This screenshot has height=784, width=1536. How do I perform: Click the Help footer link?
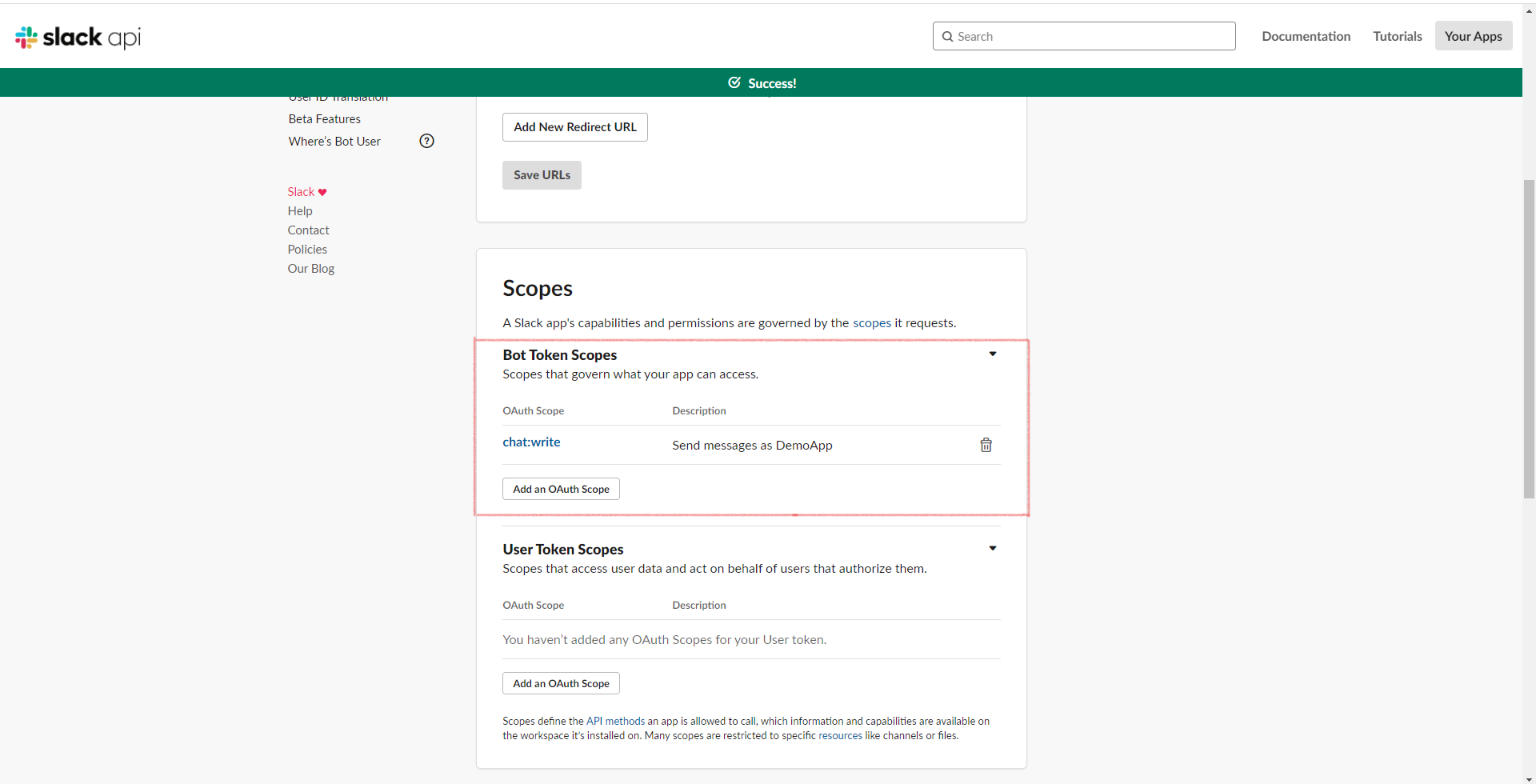(x=300, y=211)
